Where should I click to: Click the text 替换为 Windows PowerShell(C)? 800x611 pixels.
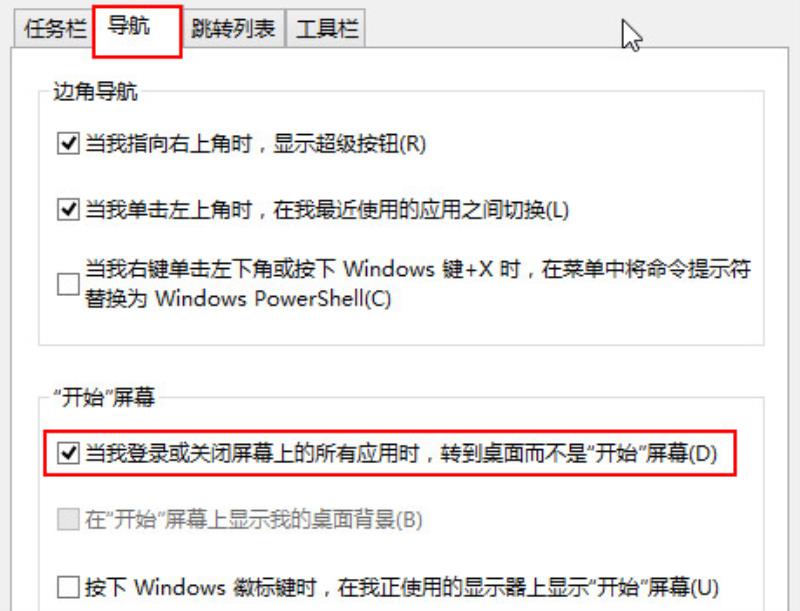click(238, 298)
